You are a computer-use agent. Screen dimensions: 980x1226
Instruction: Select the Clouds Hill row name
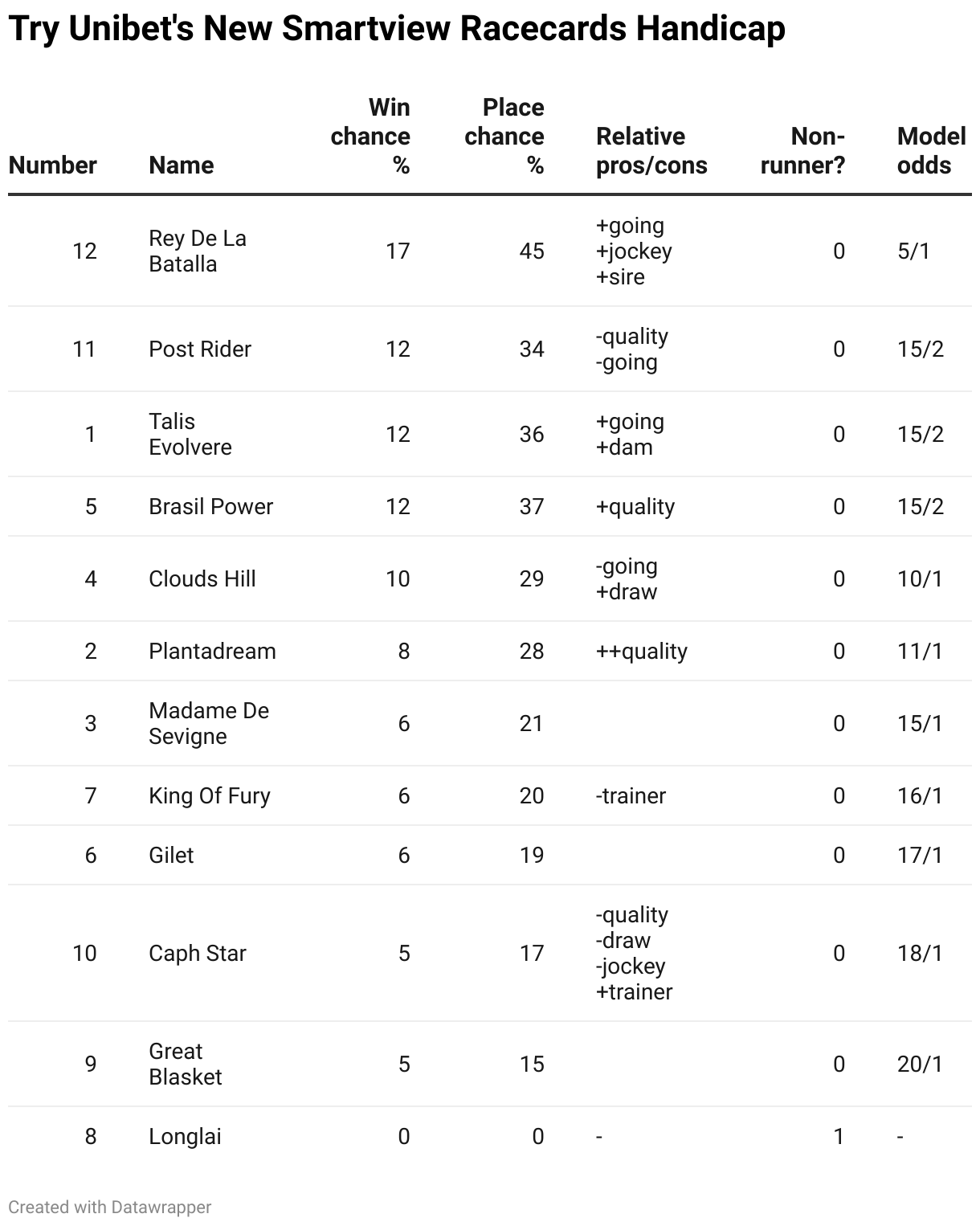(x=202, y=579)
